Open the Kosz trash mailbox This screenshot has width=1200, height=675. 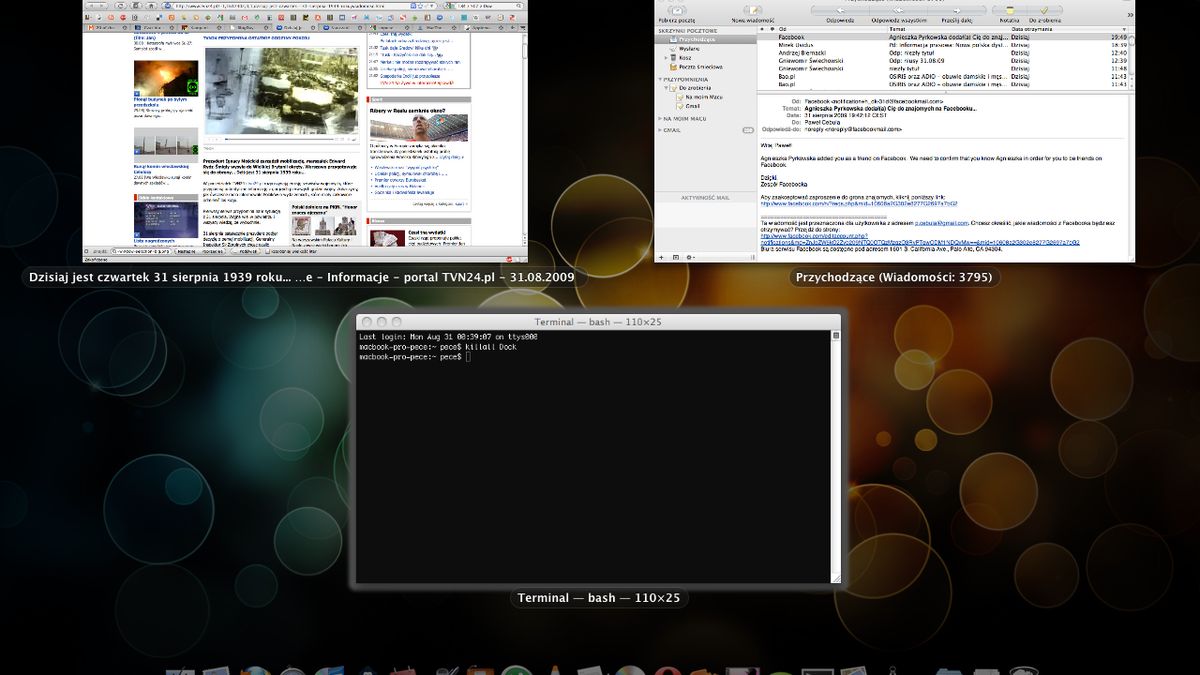[688, 58]
